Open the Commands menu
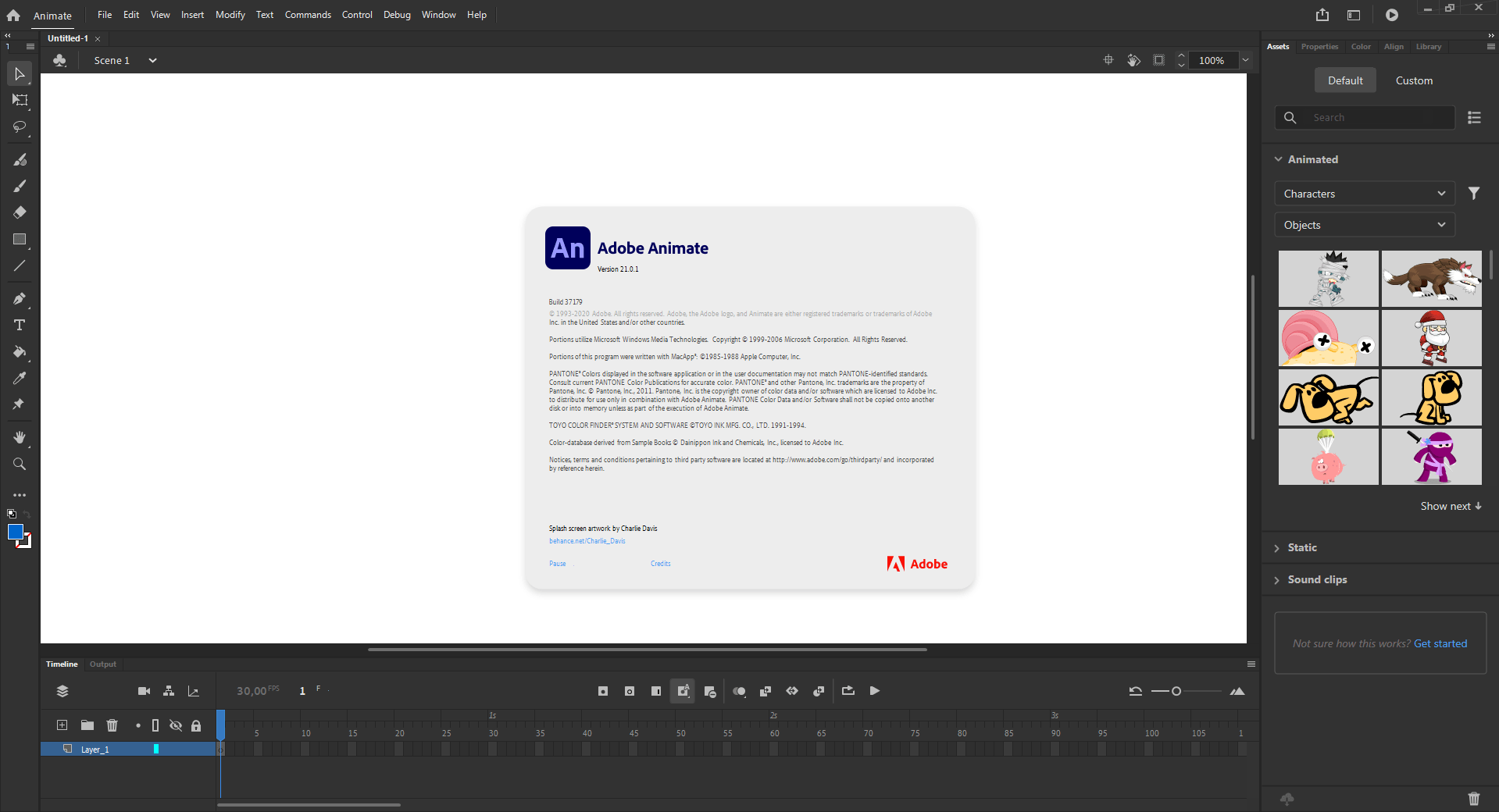1499x812 pixels. (308, 15)
